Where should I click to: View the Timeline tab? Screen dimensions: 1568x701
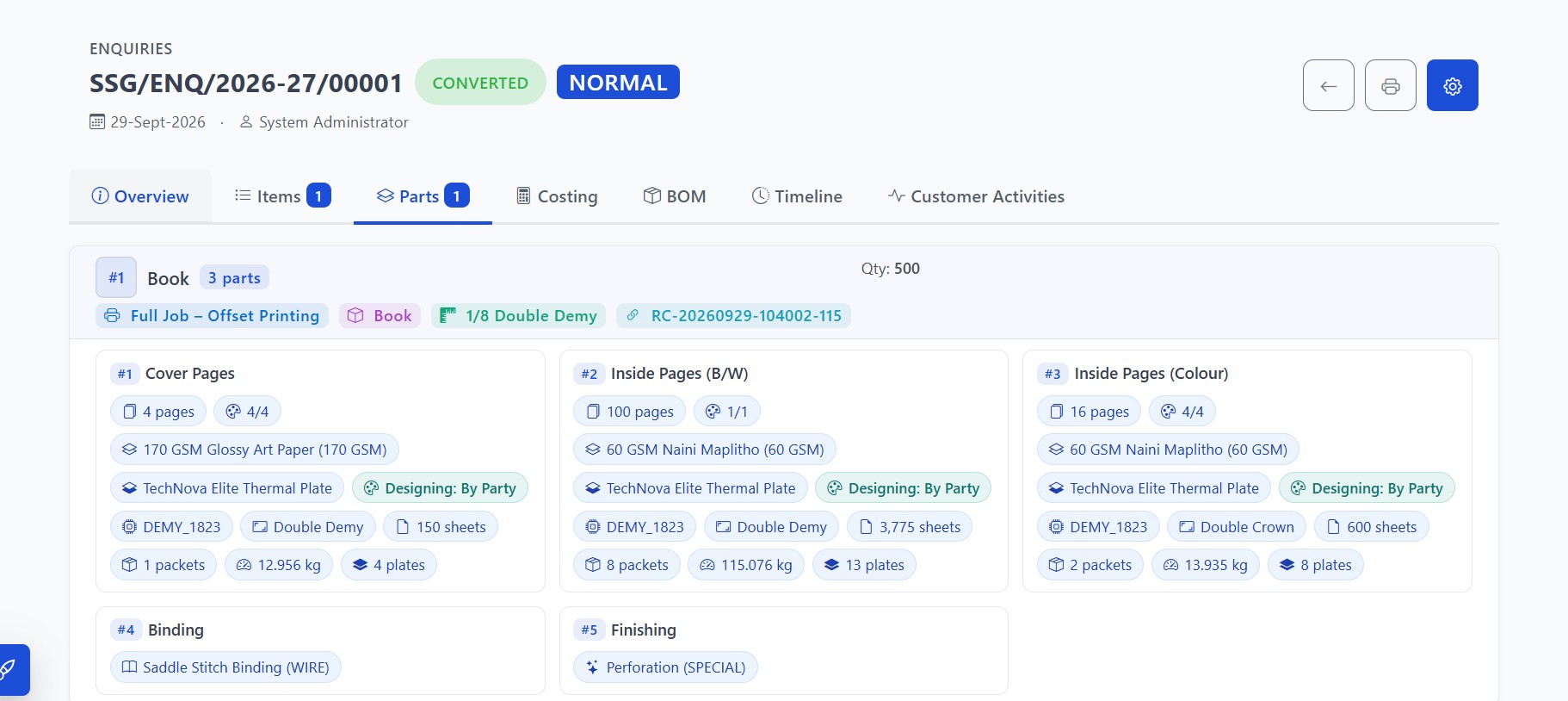click(x=797, y=196)
